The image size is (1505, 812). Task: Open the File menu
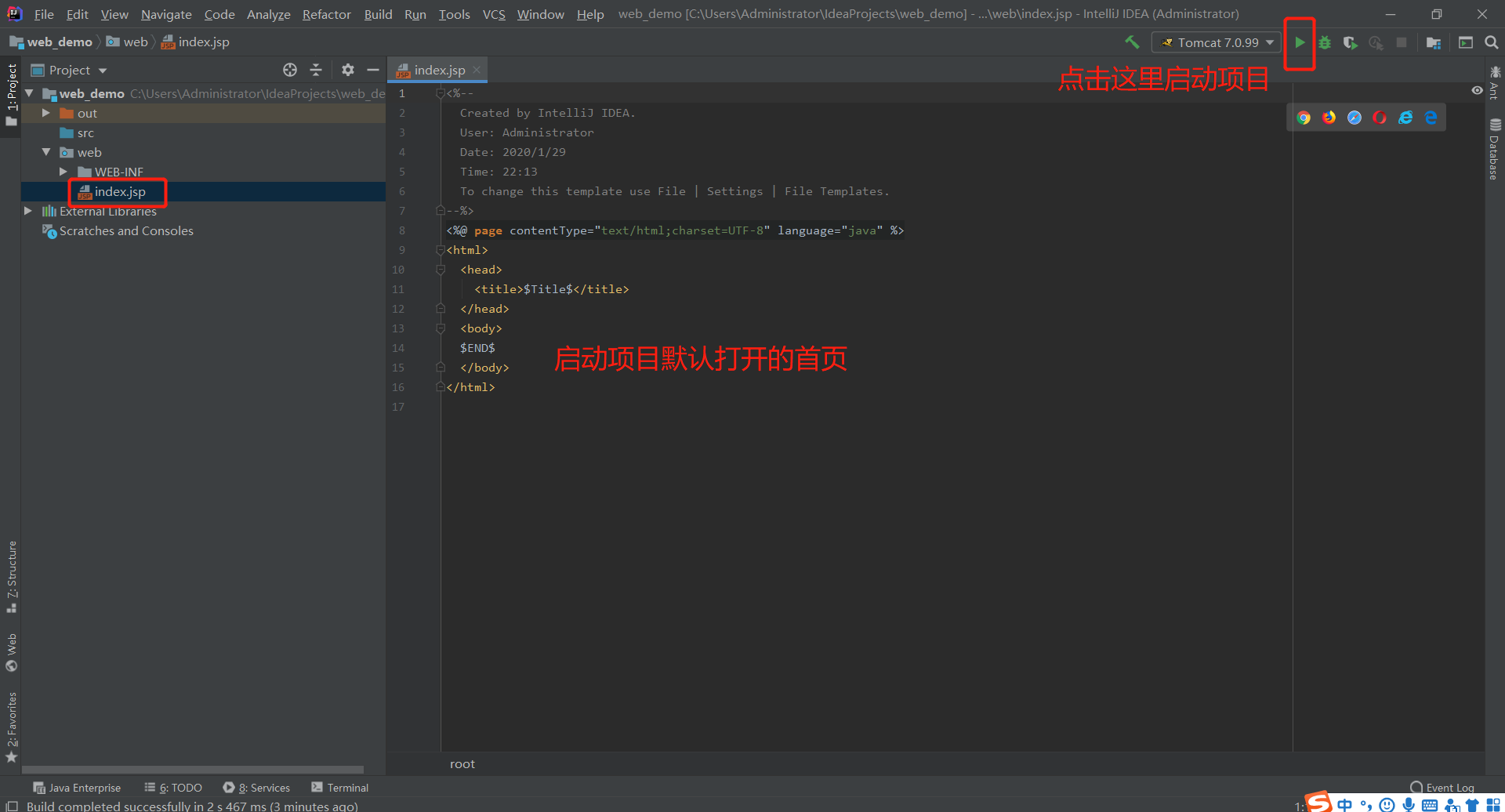click(44, 14)
